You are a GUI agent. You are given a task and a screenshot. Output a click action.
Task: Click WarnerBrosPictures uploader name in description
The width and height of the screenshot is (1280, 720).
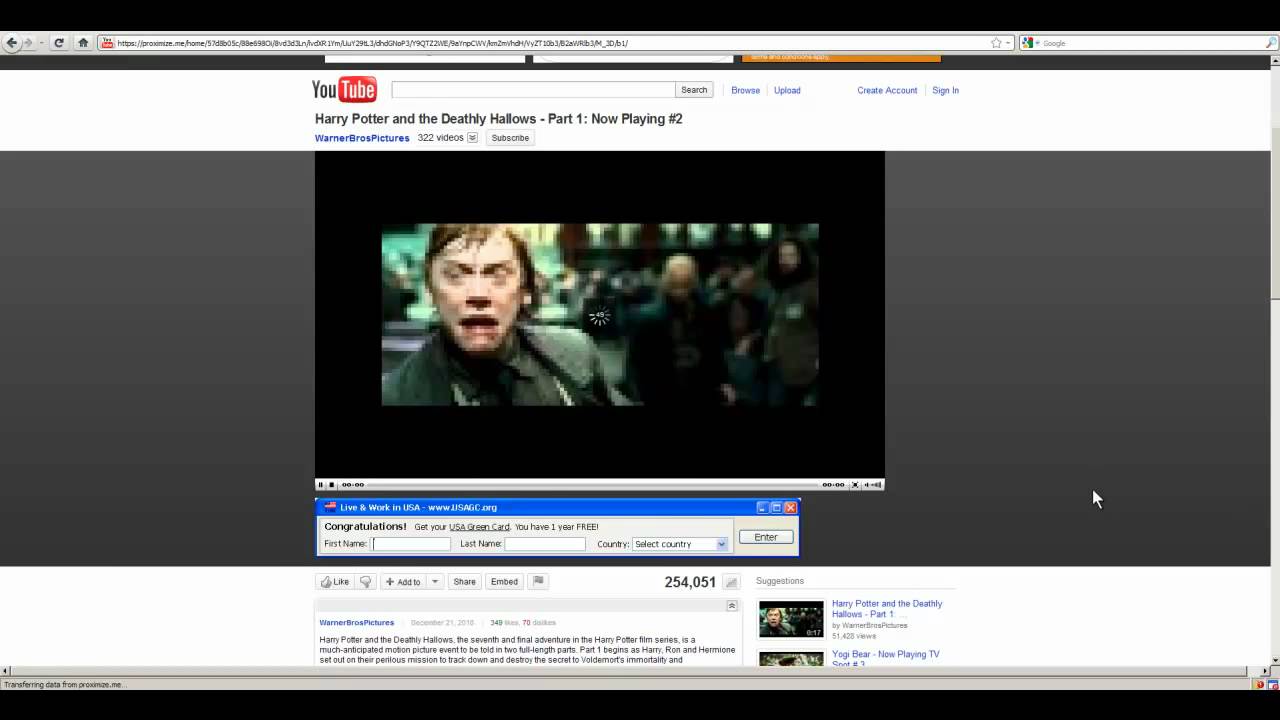click(x=357, y=623)
